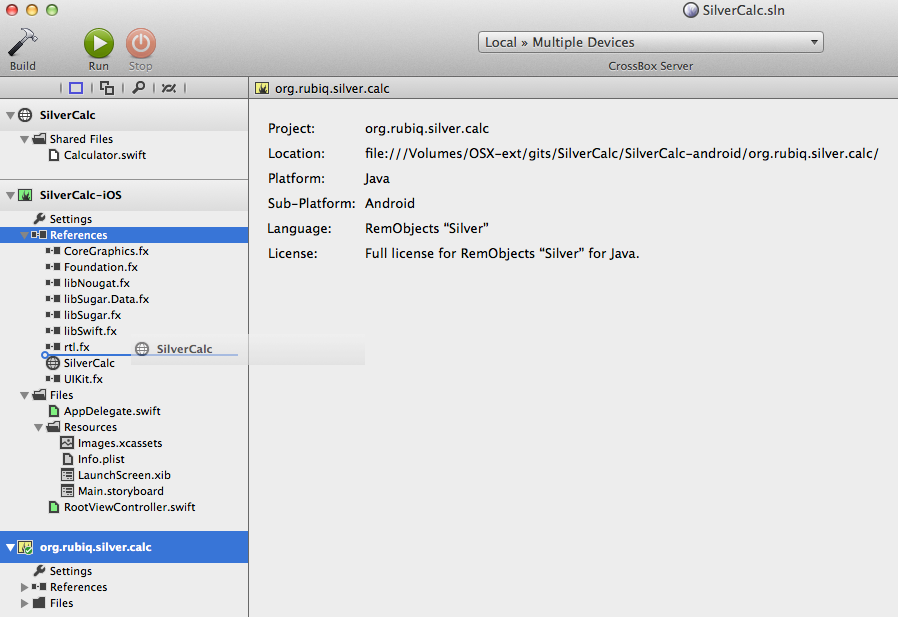
Task: Open the Local » Multiple Devices CrossBox dropdown
Action: click(650, 42)
